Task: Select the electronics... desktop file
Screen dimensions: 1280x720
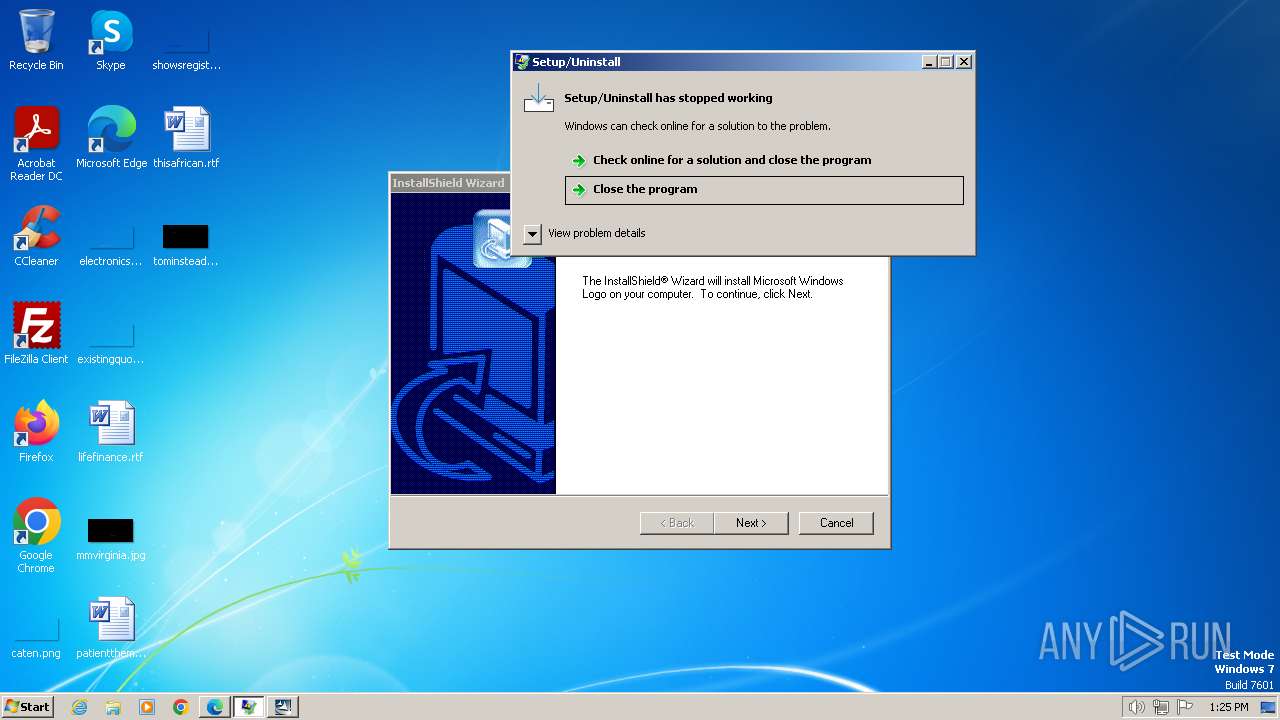Action: click(111, 244)
